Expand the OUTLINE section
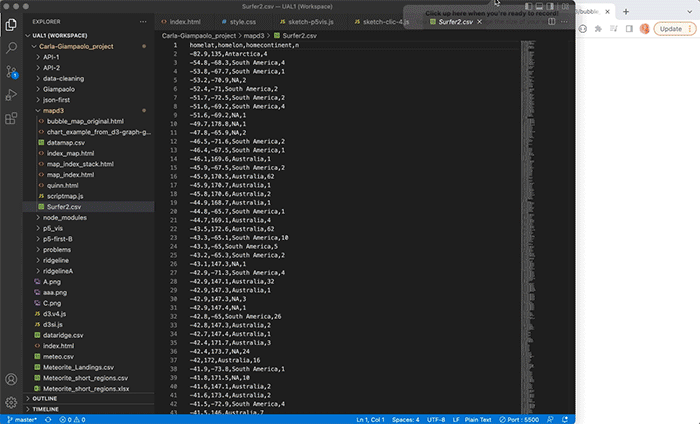 (45, 398)
